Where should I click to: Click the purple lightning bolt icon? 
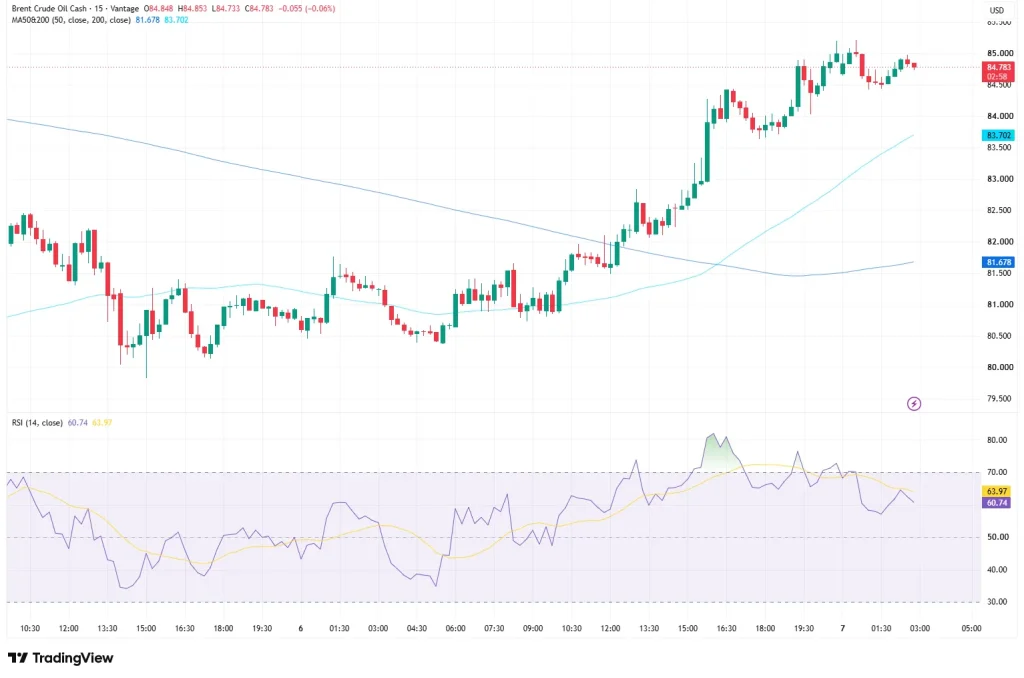pos(914,404)
